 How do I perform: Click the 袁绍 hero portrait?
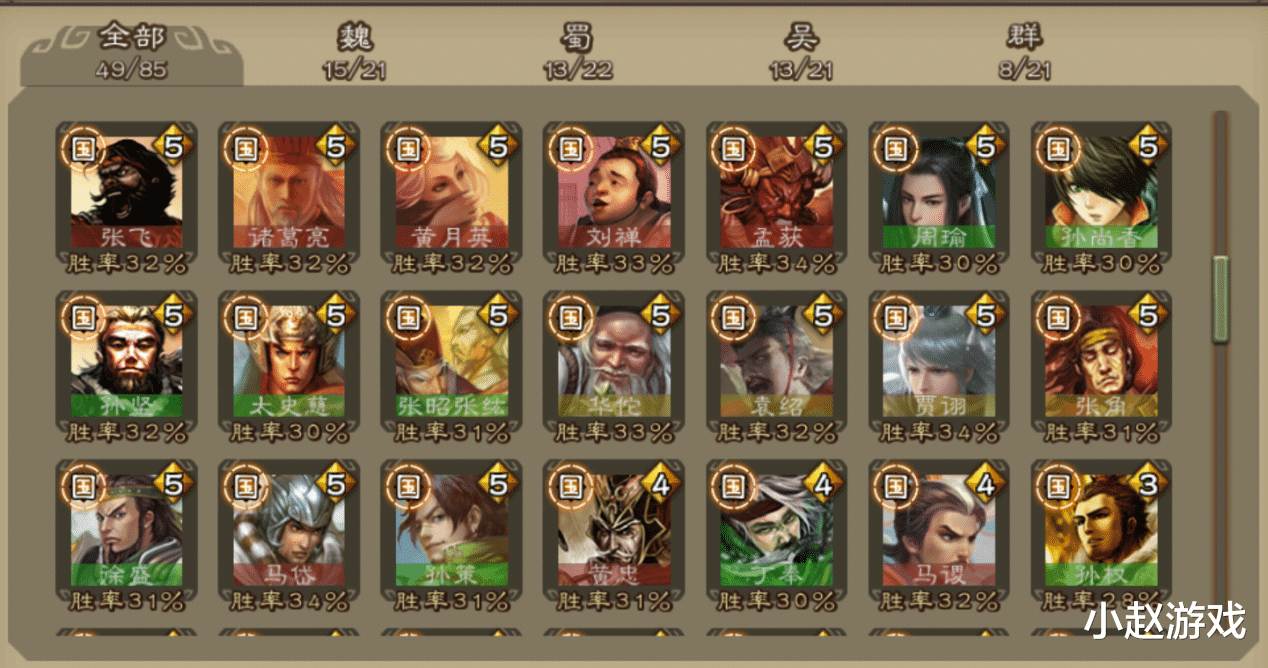click(777, 362)
